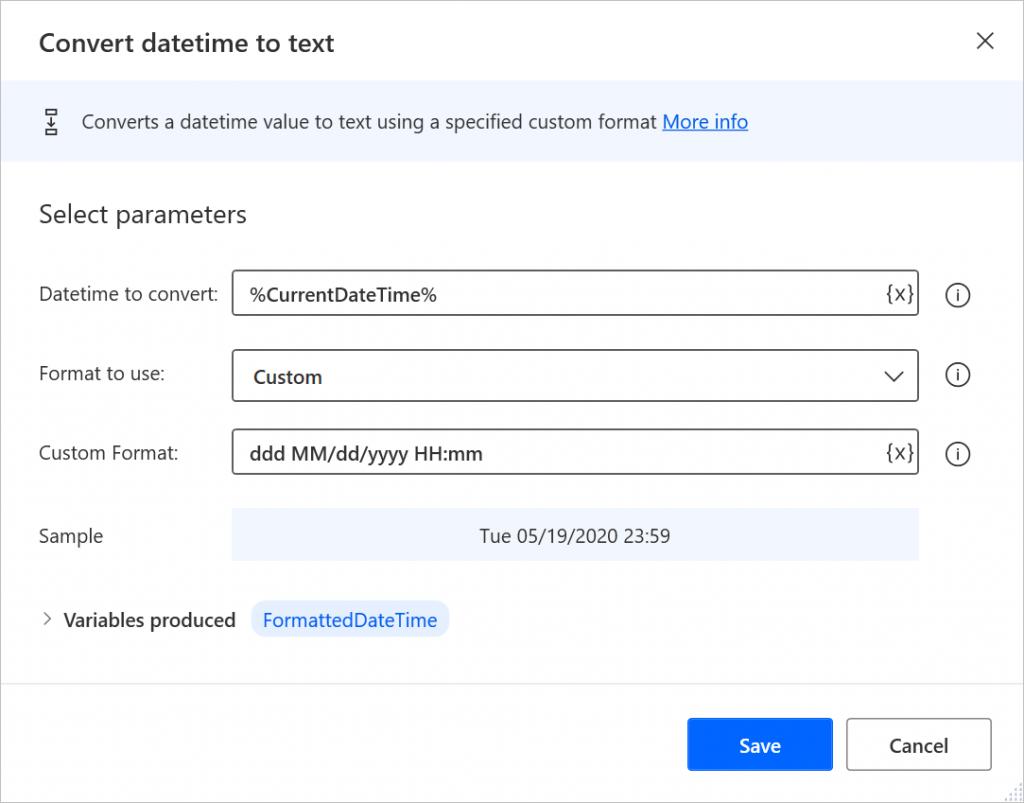1024x803 pixels.
Task: Click the Custom Format label text
Action: coord(108,453)
